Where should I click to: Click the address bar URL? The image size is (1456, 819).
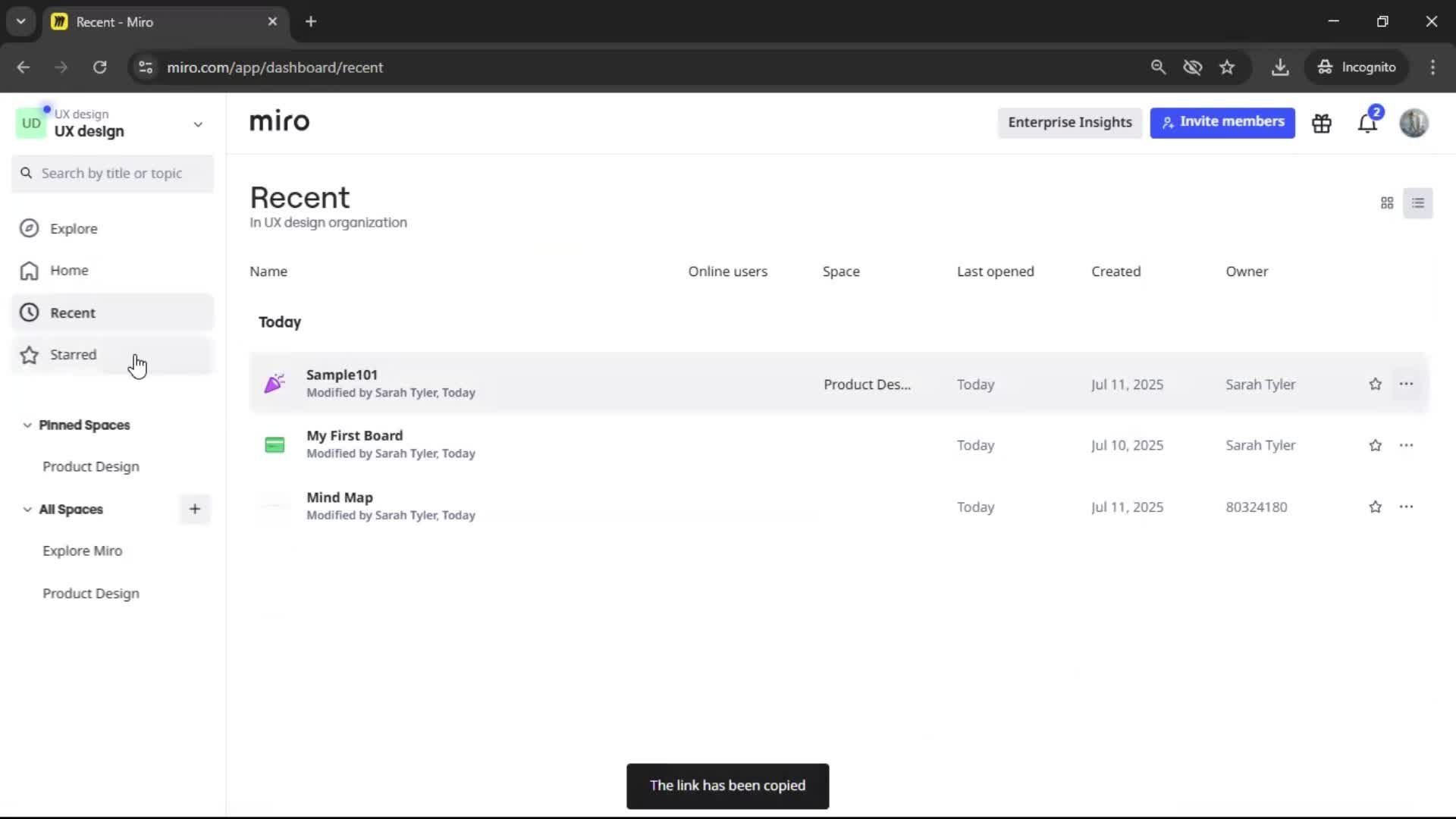pyautogui.click(x=275, y=67)
